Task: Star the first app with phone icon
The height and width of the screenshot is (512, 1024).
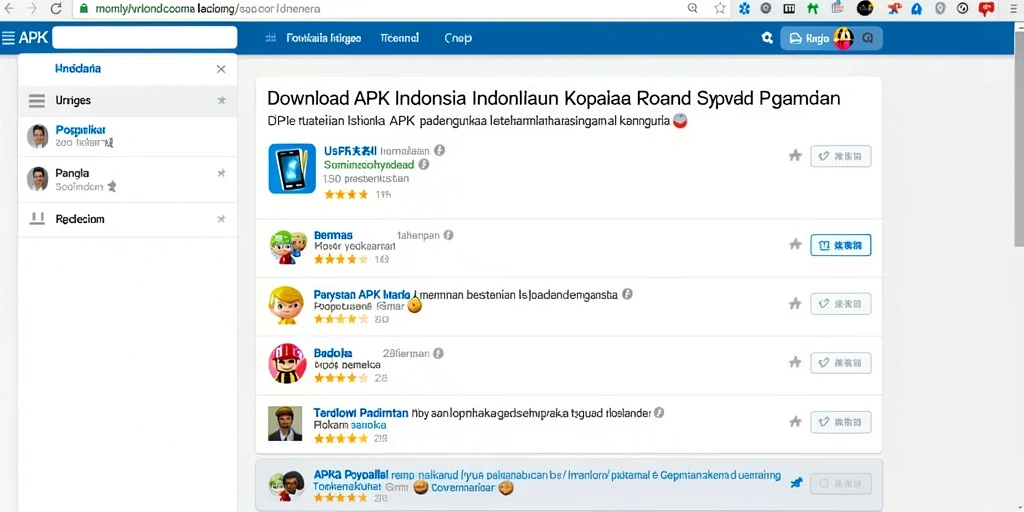Action: click(795, 155)
